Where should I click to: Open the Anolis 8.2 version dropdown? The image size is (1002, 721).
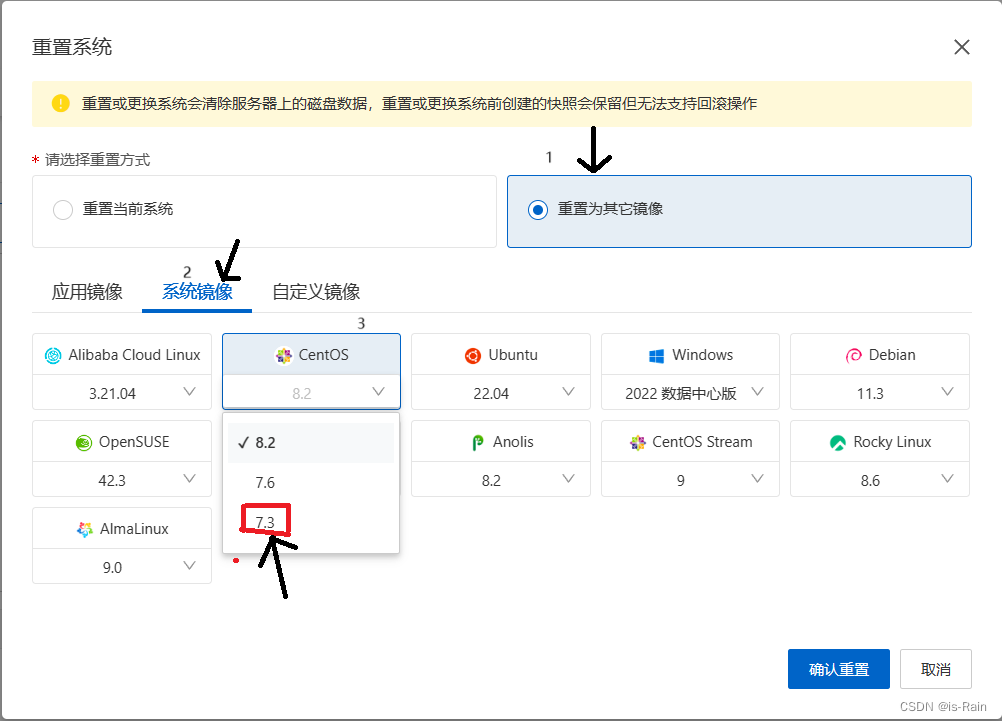[501, 479]
